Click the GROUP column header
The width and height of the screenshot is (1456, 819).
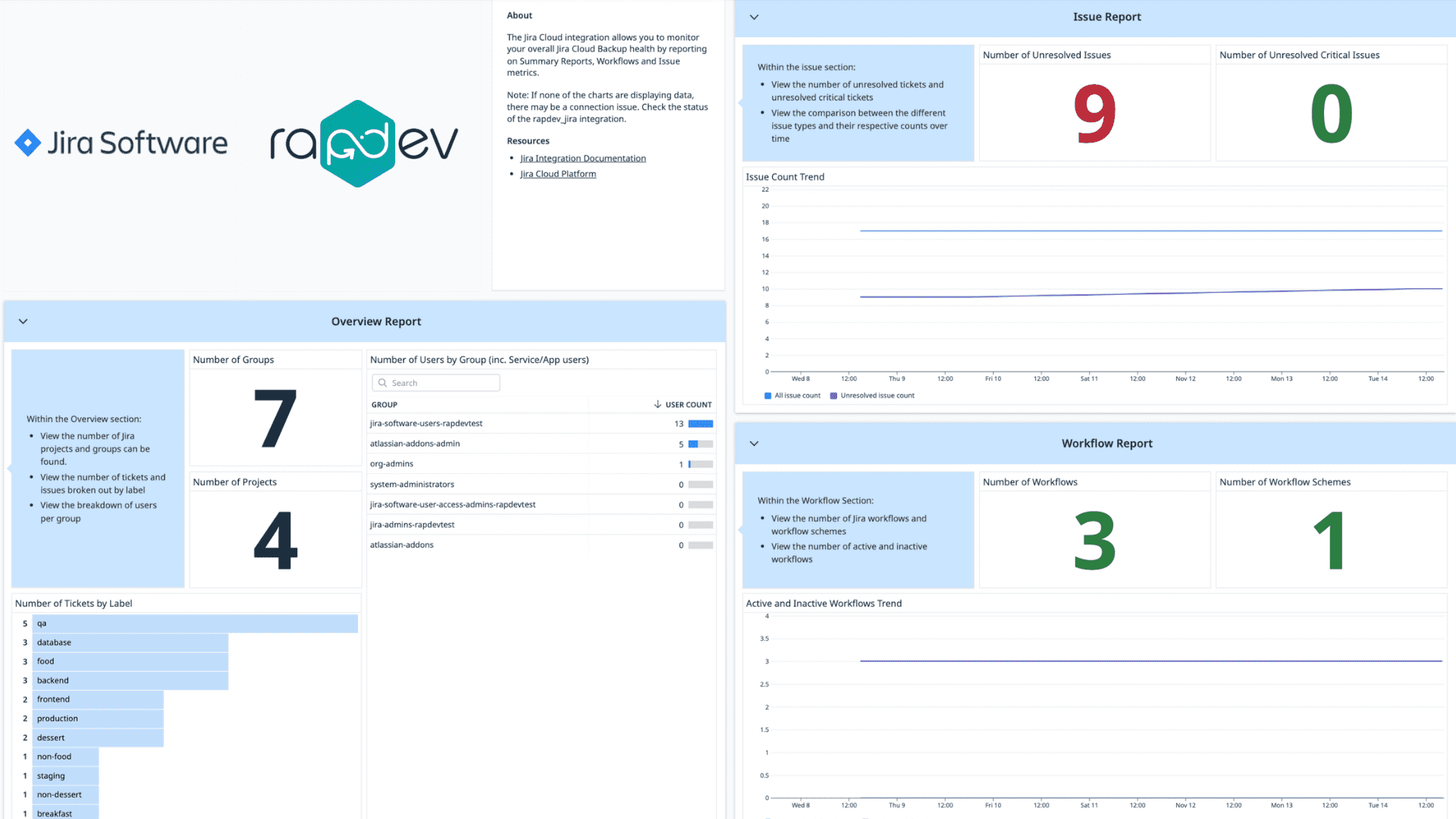tap(384, 405)
